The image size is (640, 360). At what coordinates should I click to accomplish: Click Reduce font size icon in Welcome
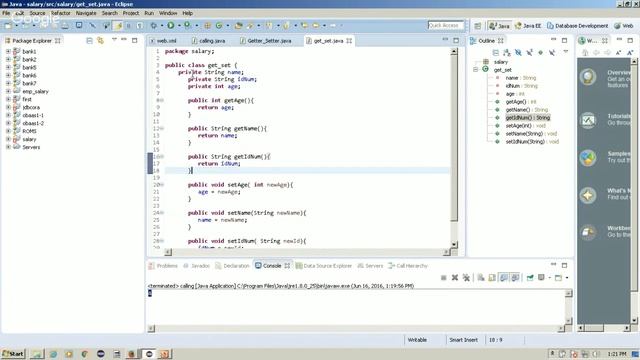pos(618,52)
